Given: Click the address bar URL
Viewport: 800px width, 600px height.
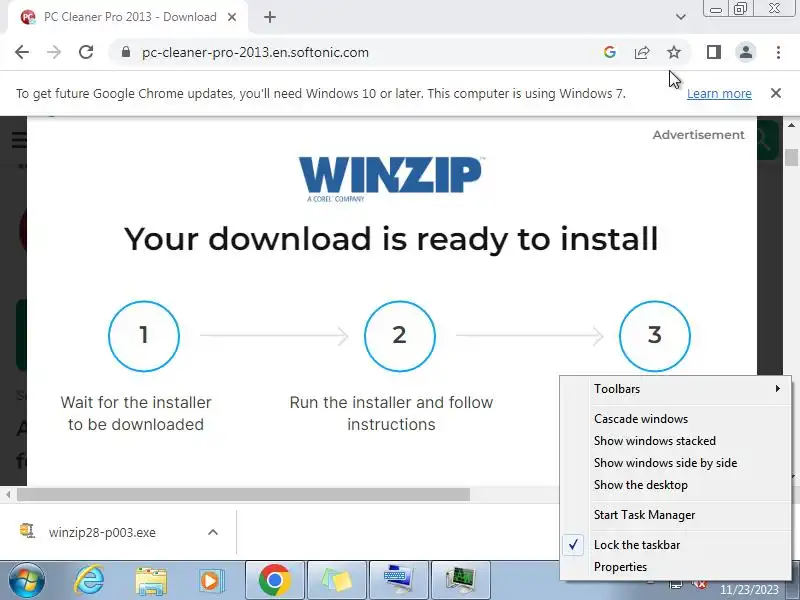Looking at the screenshot, I should 255,53.
